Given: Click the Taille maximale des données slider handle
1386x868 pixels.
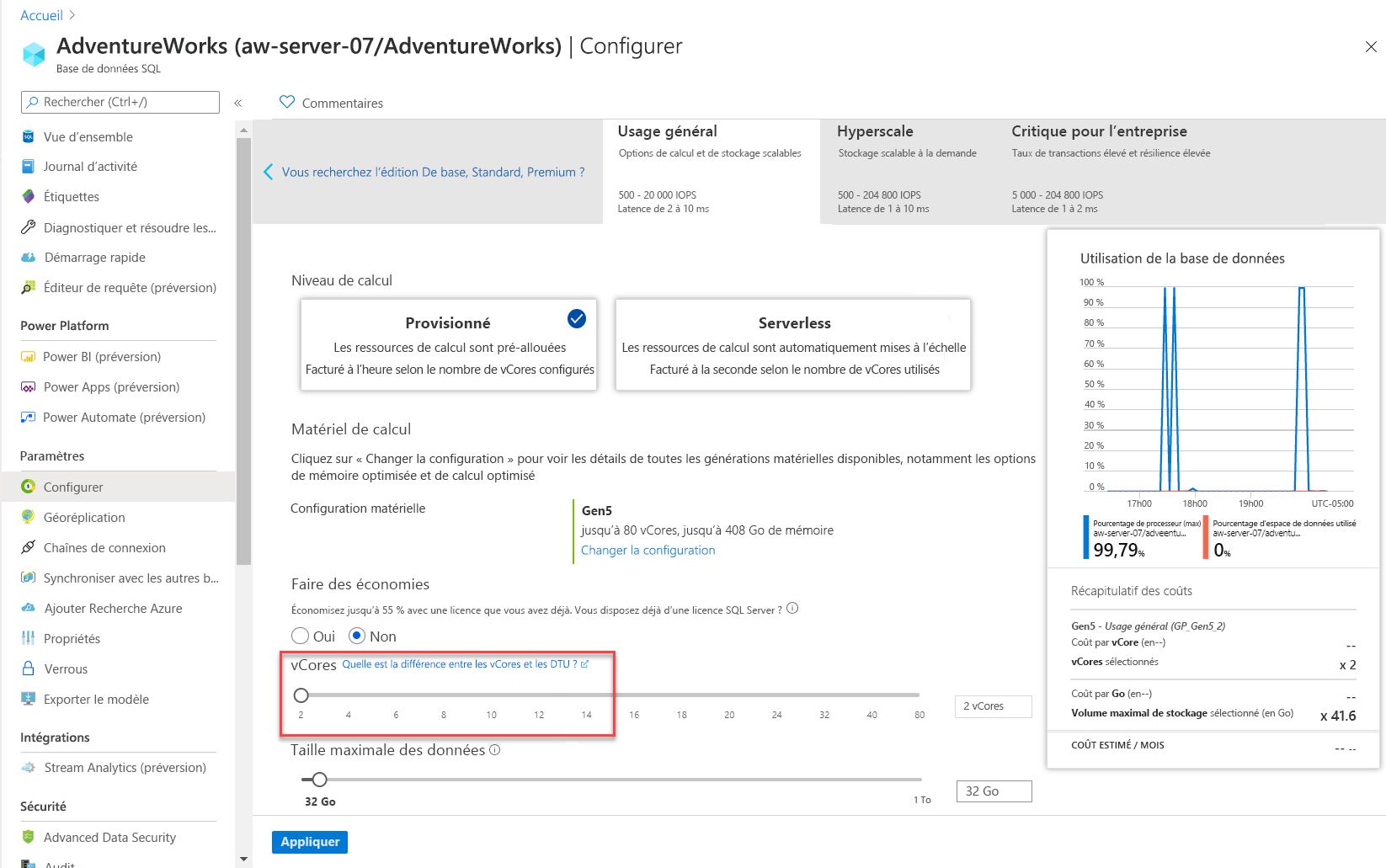Looking at the screenshot, I should click(x=319, y=780).
